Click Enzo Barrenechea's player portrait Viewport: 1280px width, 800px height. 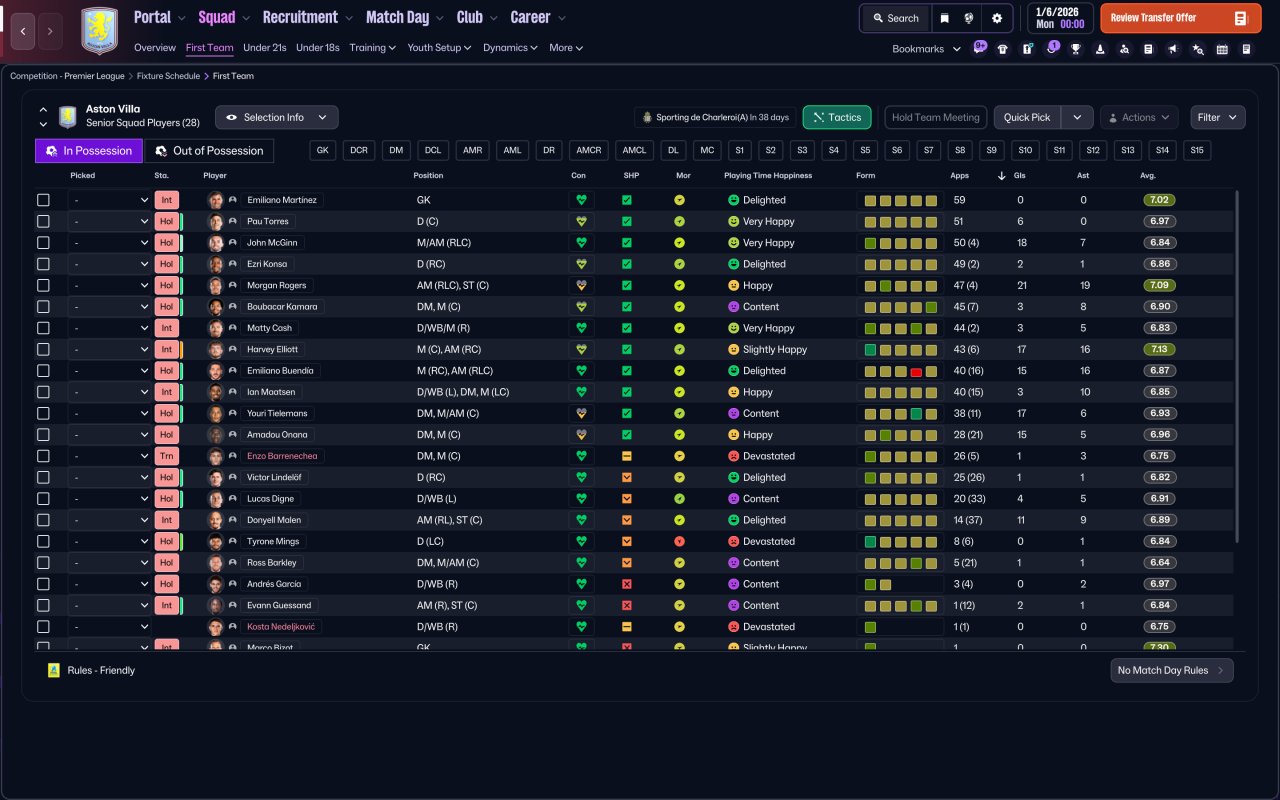coord(215,456)
